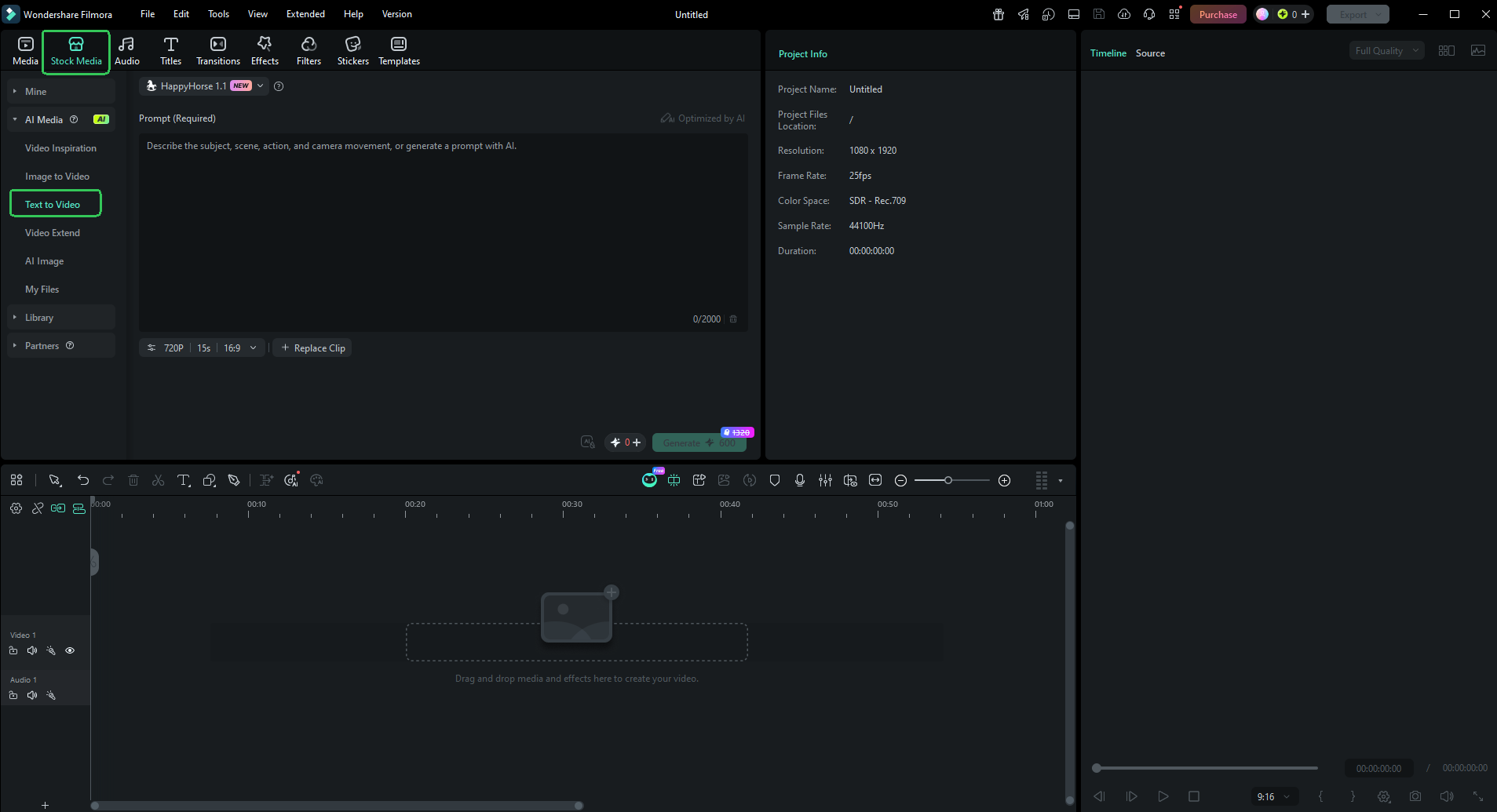This screenshot has height=812, width=1497.
Task: Open the Titles tab
Action: (170, 51)
